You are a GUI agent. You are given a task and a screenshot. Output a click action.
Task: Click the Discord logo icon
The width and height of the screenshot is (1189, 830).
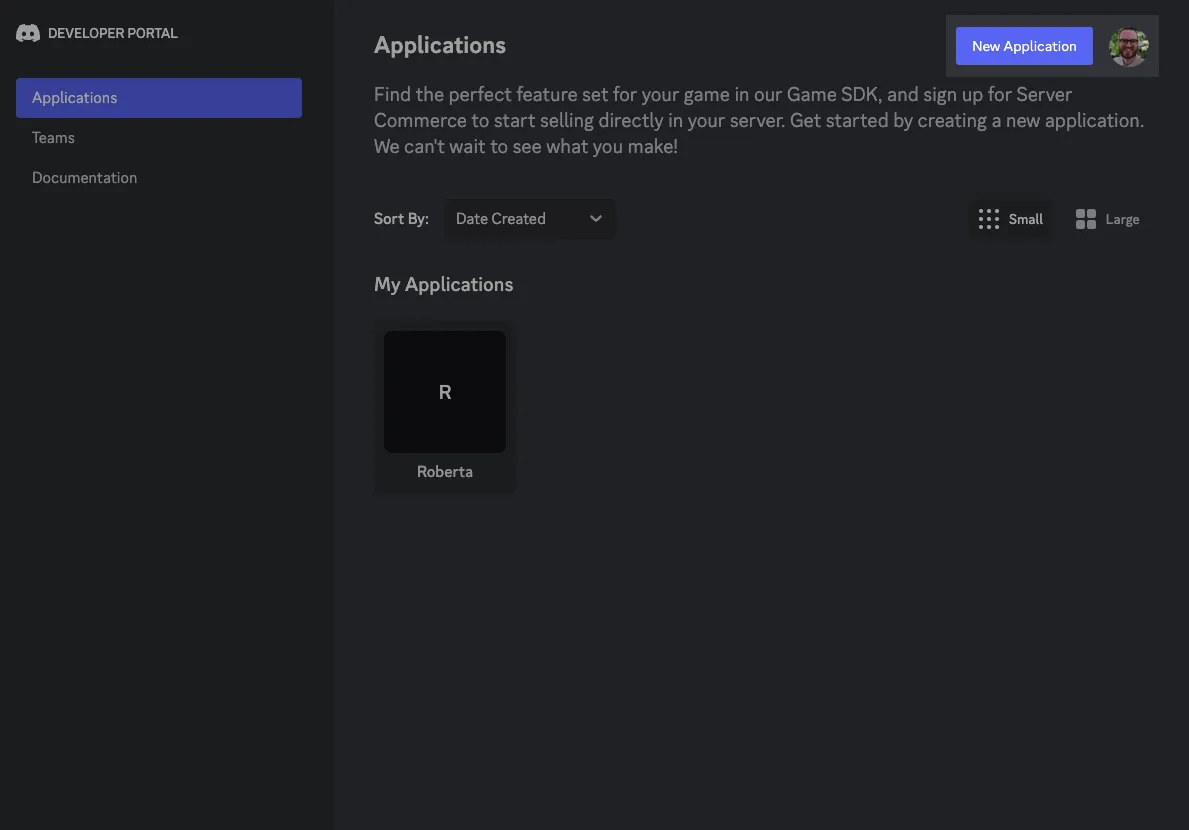point(28,33)
